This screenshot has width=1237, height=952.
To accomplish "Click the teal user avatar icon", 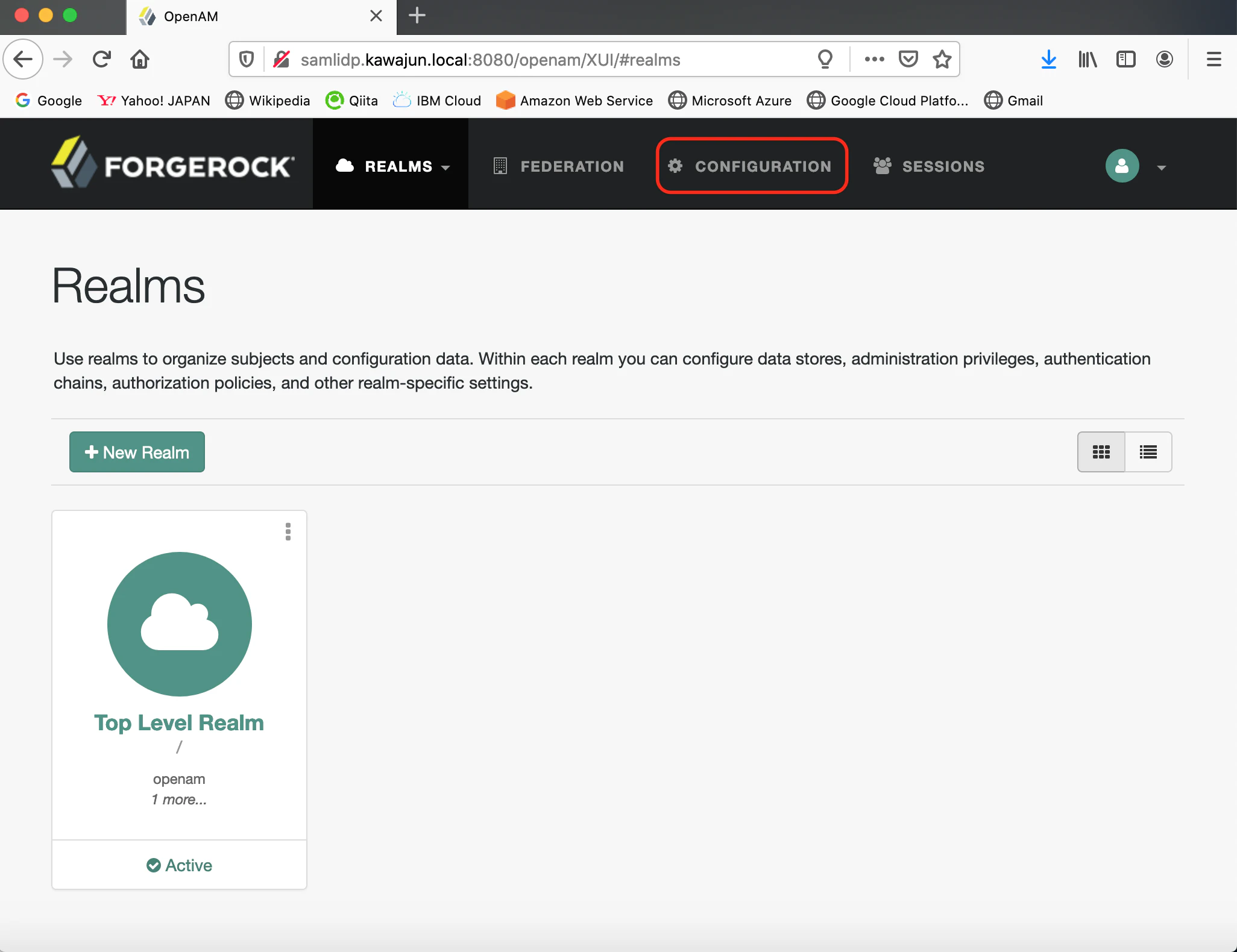I will (x=1122, y=166).
